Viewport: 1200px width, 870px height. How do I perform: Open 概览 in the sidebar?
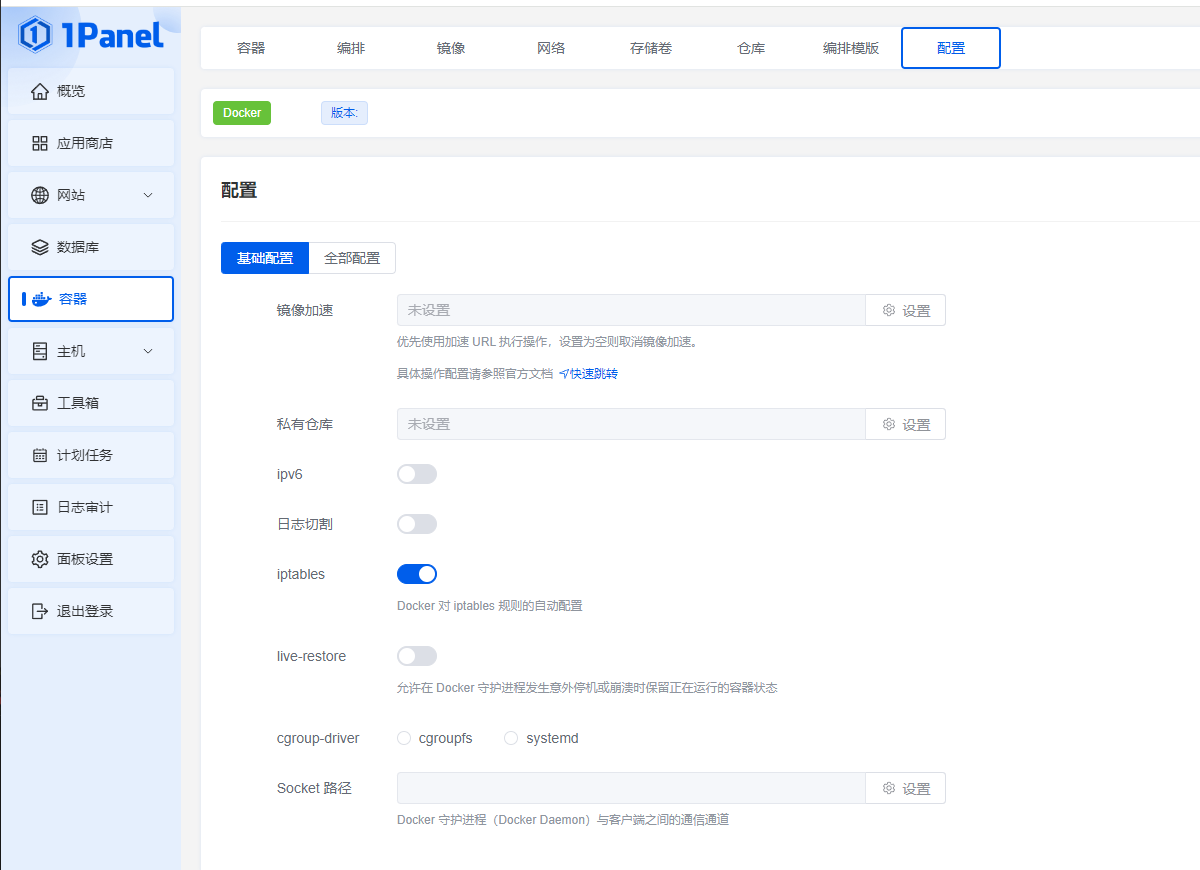pos(91,91)
